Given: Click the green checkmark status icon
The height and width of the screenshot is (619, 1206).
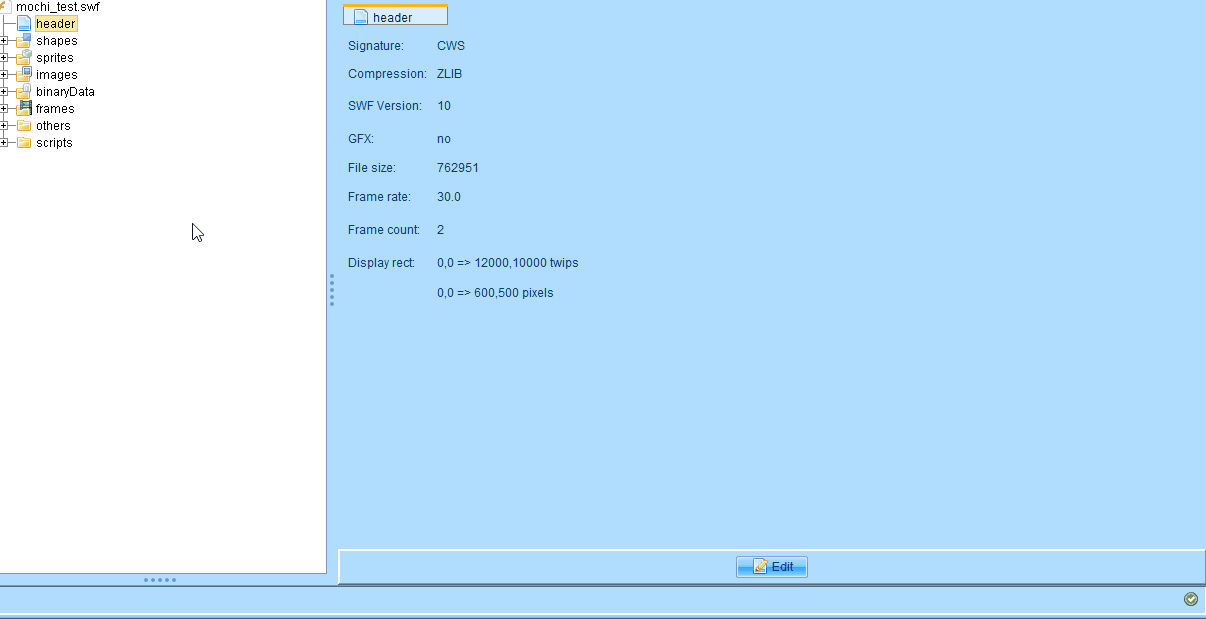Looking at the screenshot, I should 1191,599.
